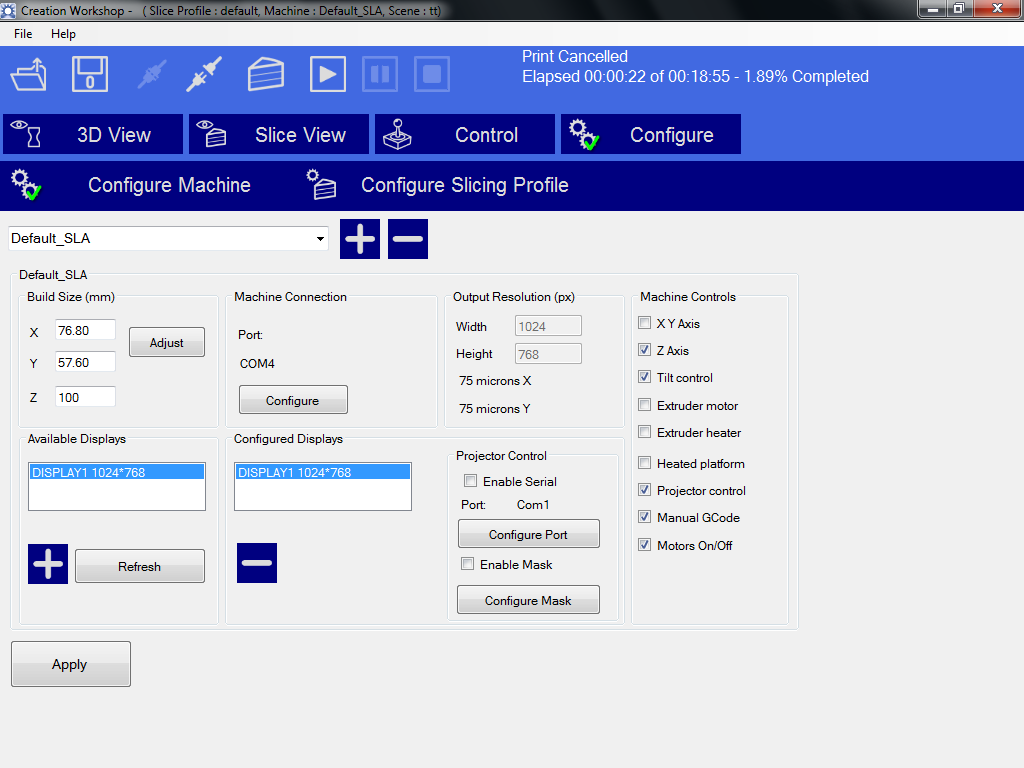Enable the X Y Axis checkbox
The height and width of the screenshot is (768, 1024).
point(645,323)
